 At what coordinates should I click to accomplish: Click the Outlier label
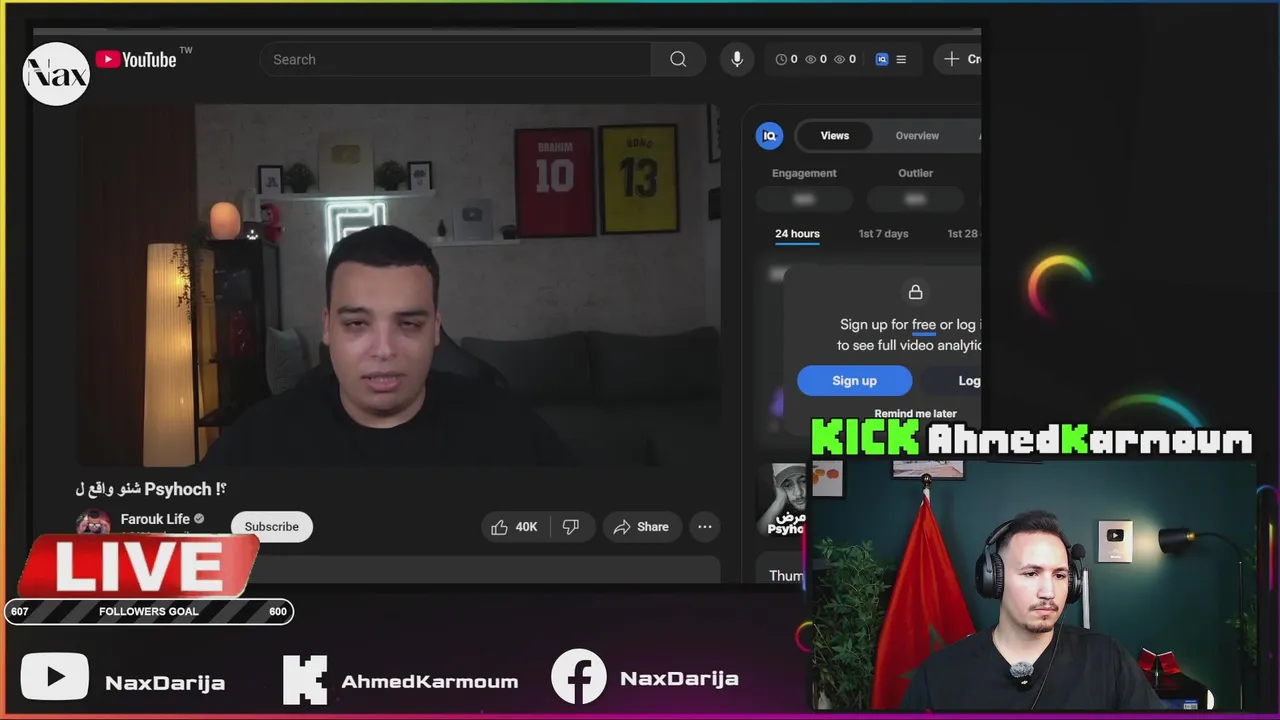(x=915, y=173)
